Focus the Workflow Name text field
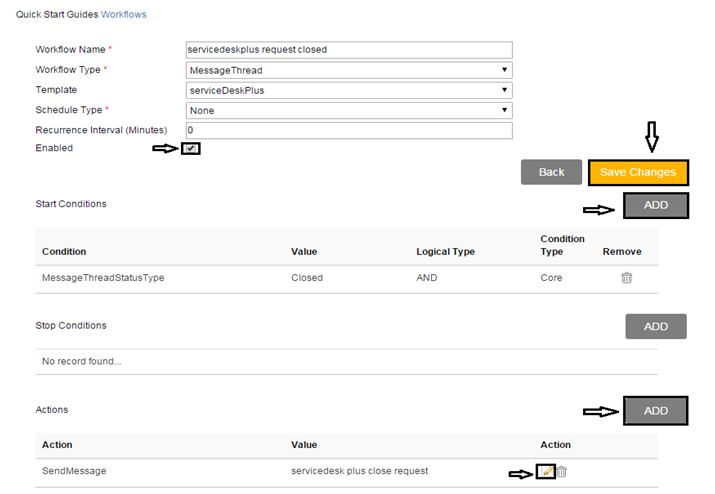 coord(349,50)
